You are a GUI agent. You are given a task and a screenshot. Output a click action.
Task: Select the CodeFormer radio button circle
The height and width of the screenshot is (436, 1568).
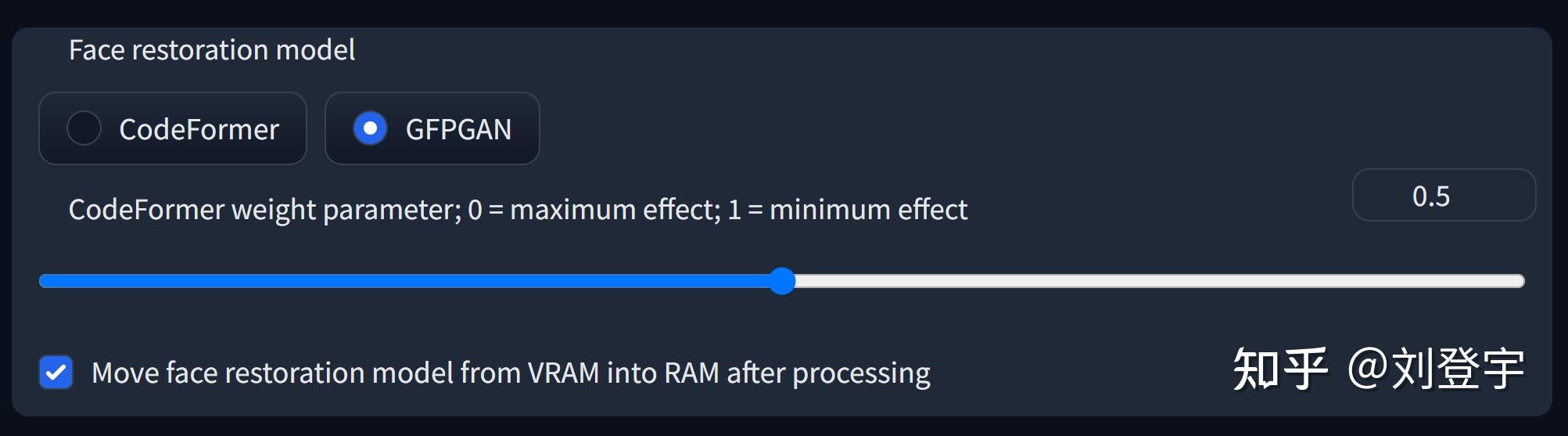click(x=84, y=128)
